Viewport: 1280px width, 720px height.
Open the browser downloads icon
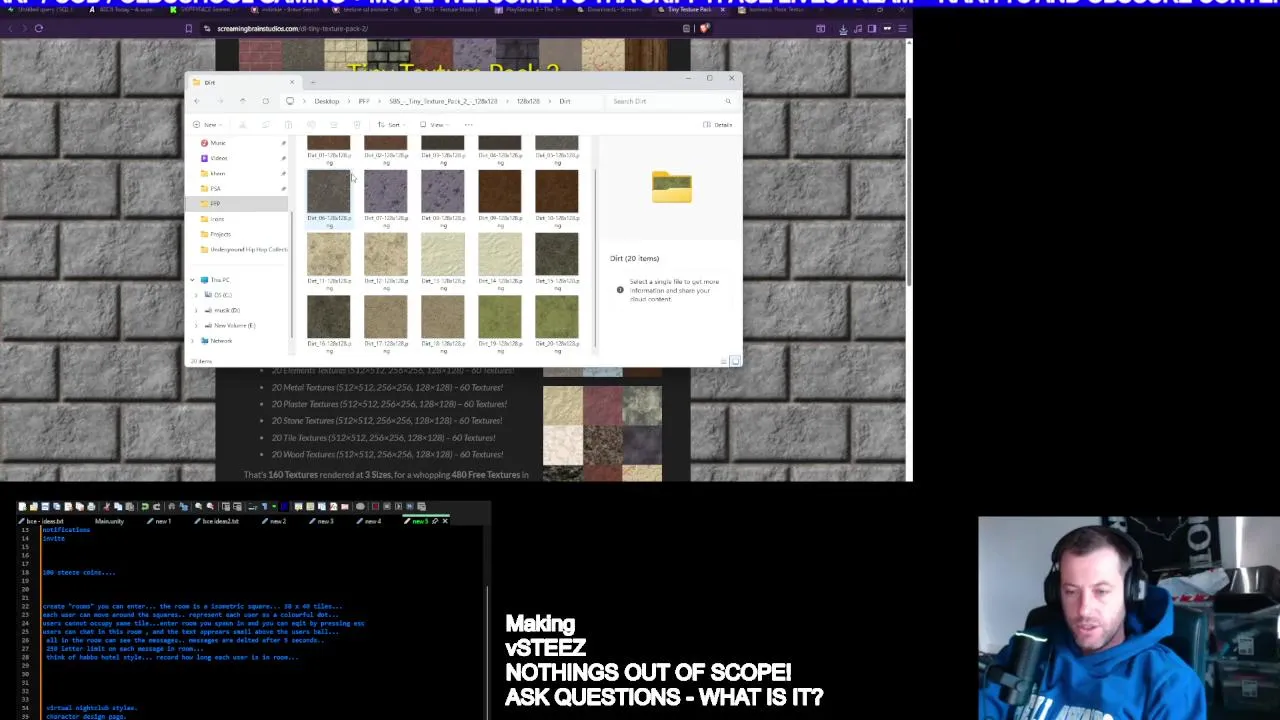(842, 28)
